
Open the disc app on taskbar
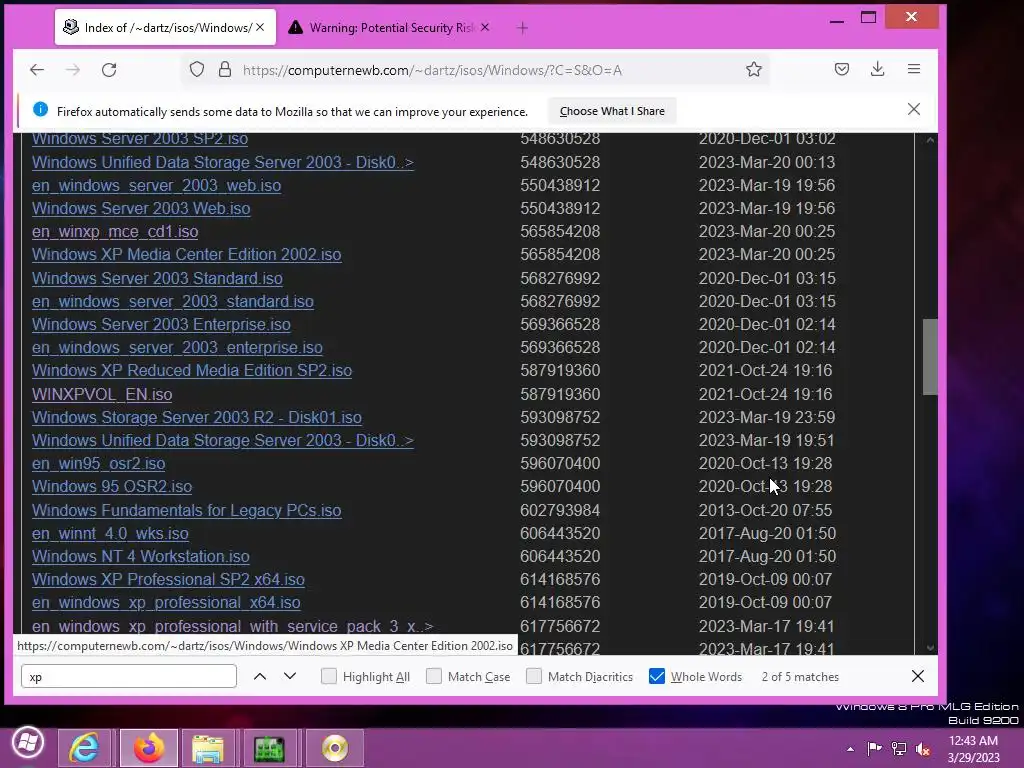[x=334, y=747]
